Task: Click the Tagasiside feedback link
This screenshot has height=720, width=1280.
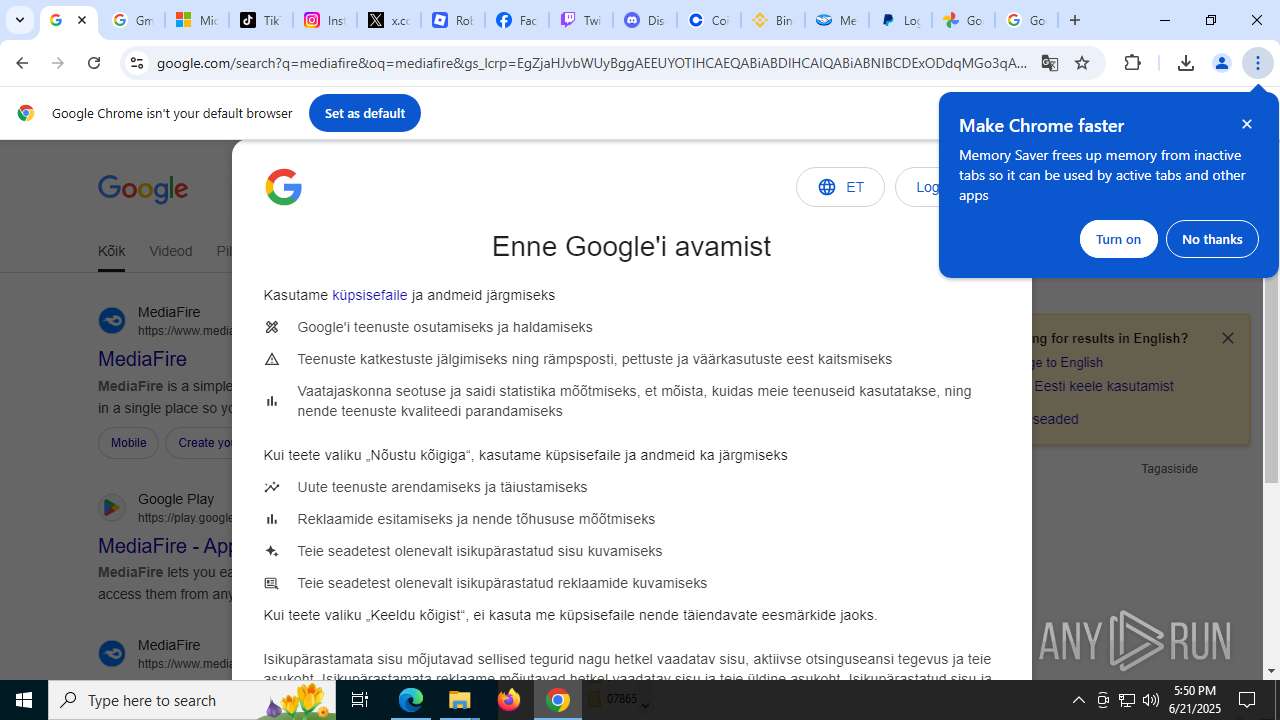Action: pos(1169,468)
